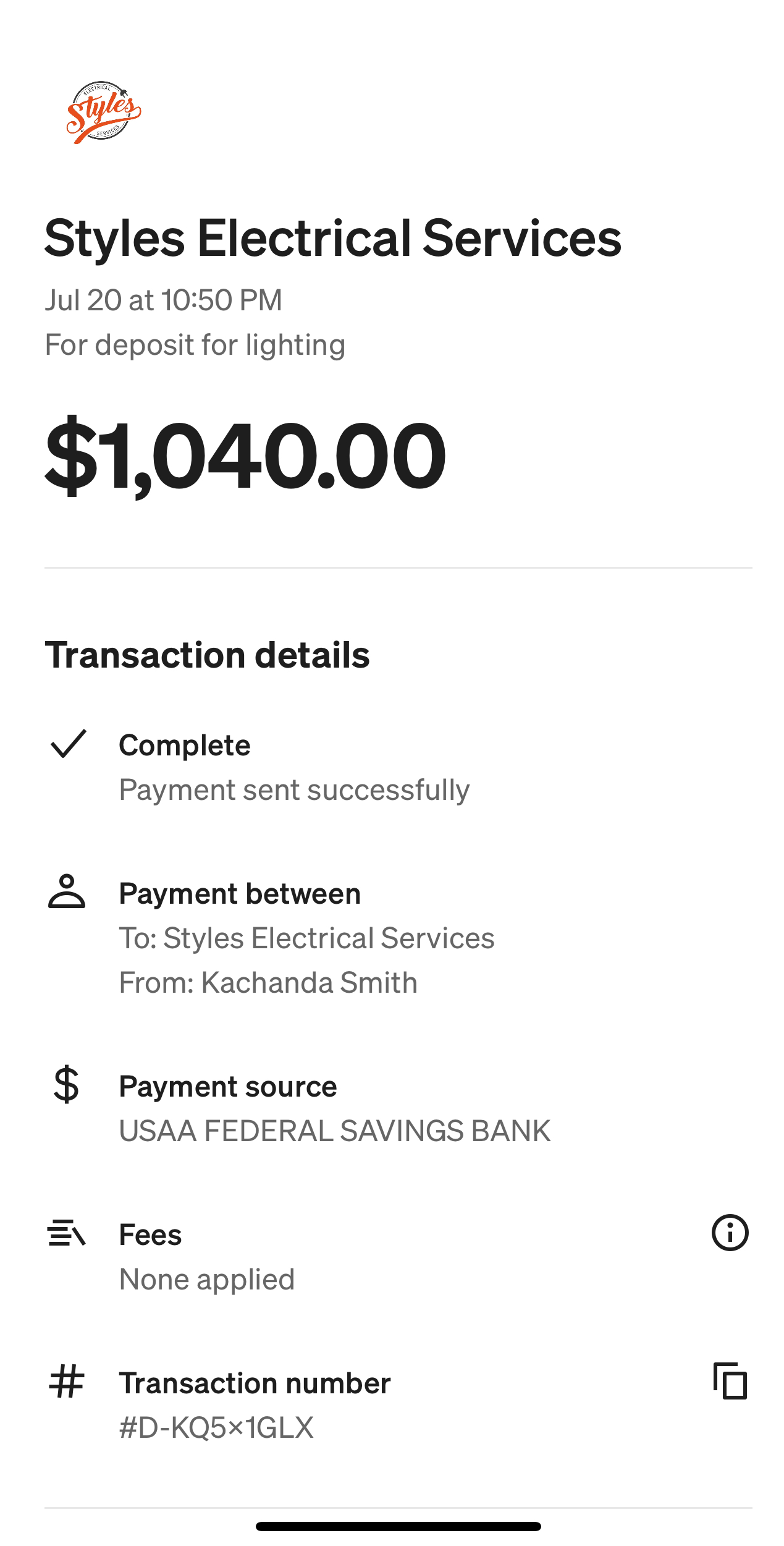The image size is (784, 1546).
Task: Select "From: Kachanda Smith" sender line
Action: pos(268,982)
